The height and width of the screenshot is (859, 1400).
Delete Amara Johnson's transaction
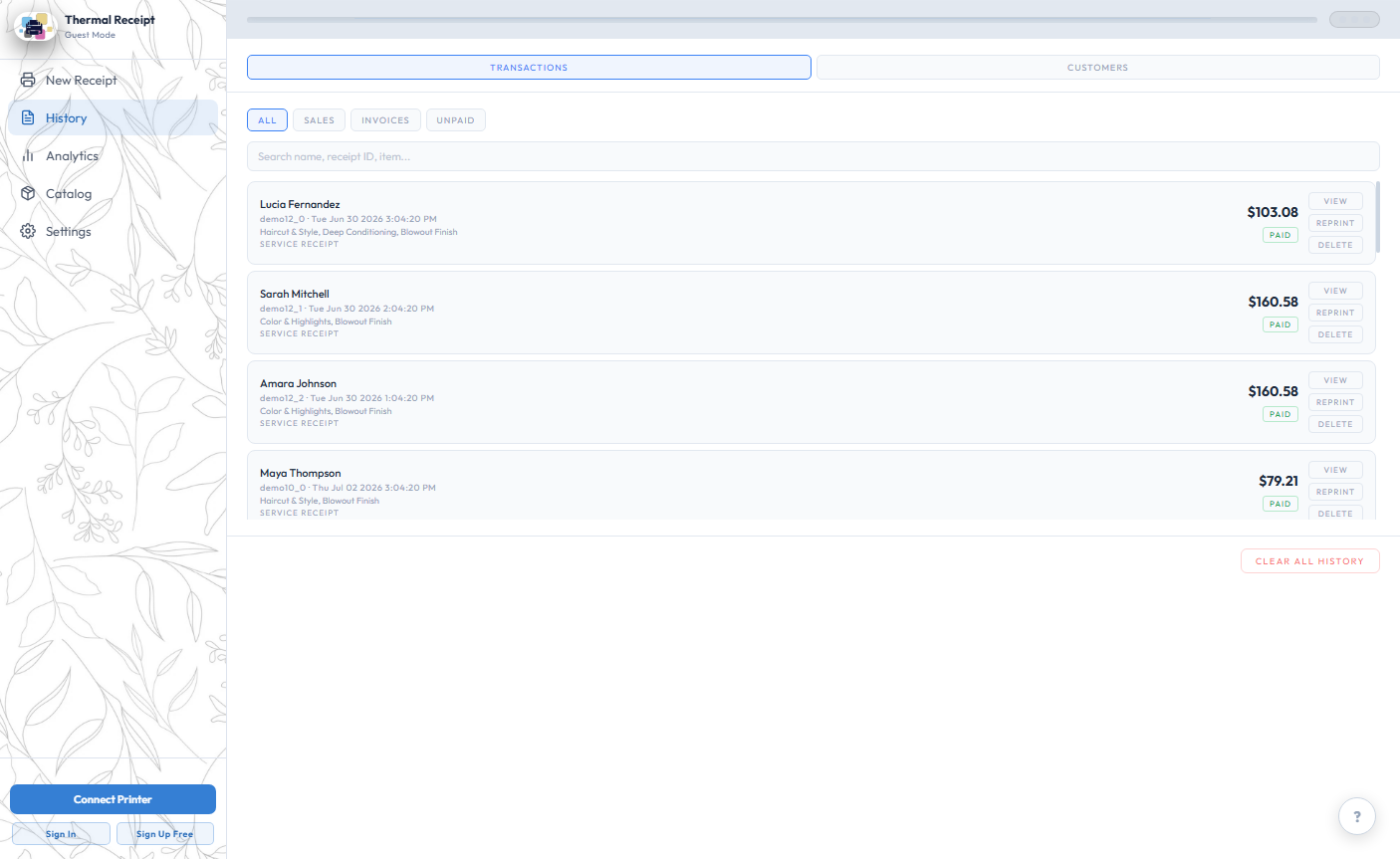pos(1335,424)
